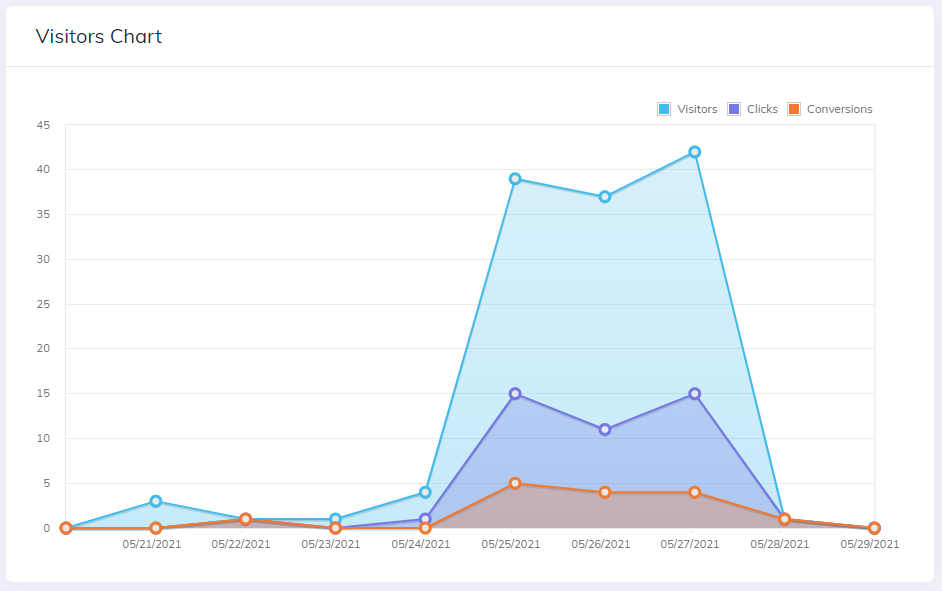
Task: Click the Visitors data point at 05/25/2021
Action: tap(513, 179)
